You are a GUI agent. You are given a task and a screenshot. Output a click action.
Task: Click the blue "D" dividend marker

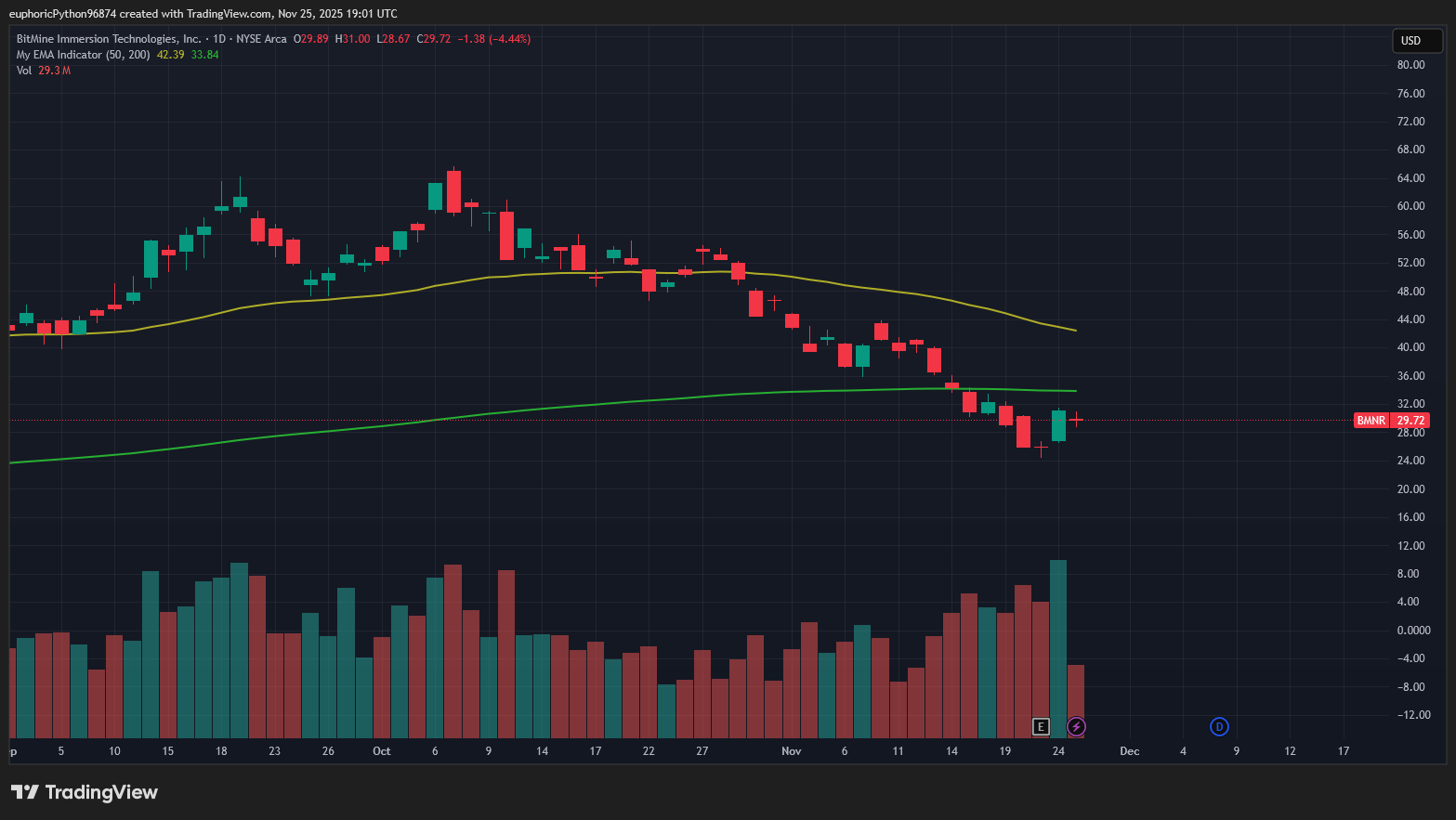click(x=1219, y=727)
